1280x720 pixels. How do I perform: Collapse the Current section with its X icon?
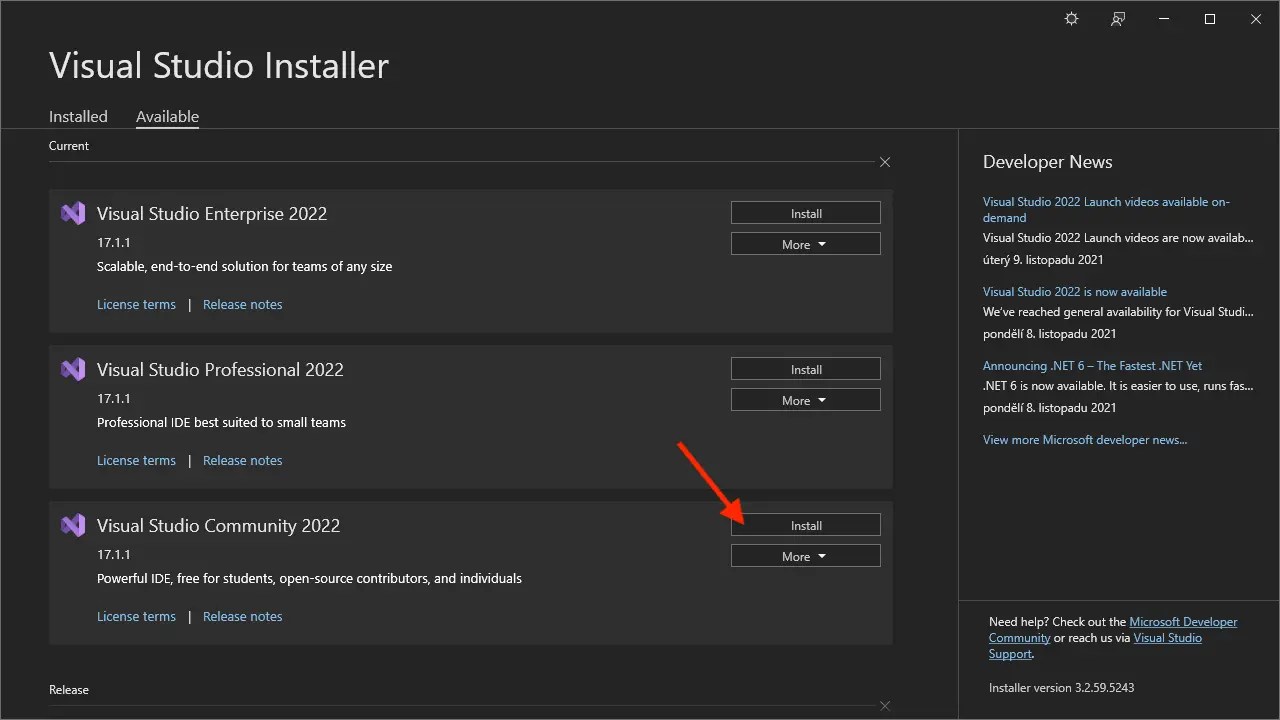[x=885, y=162]
